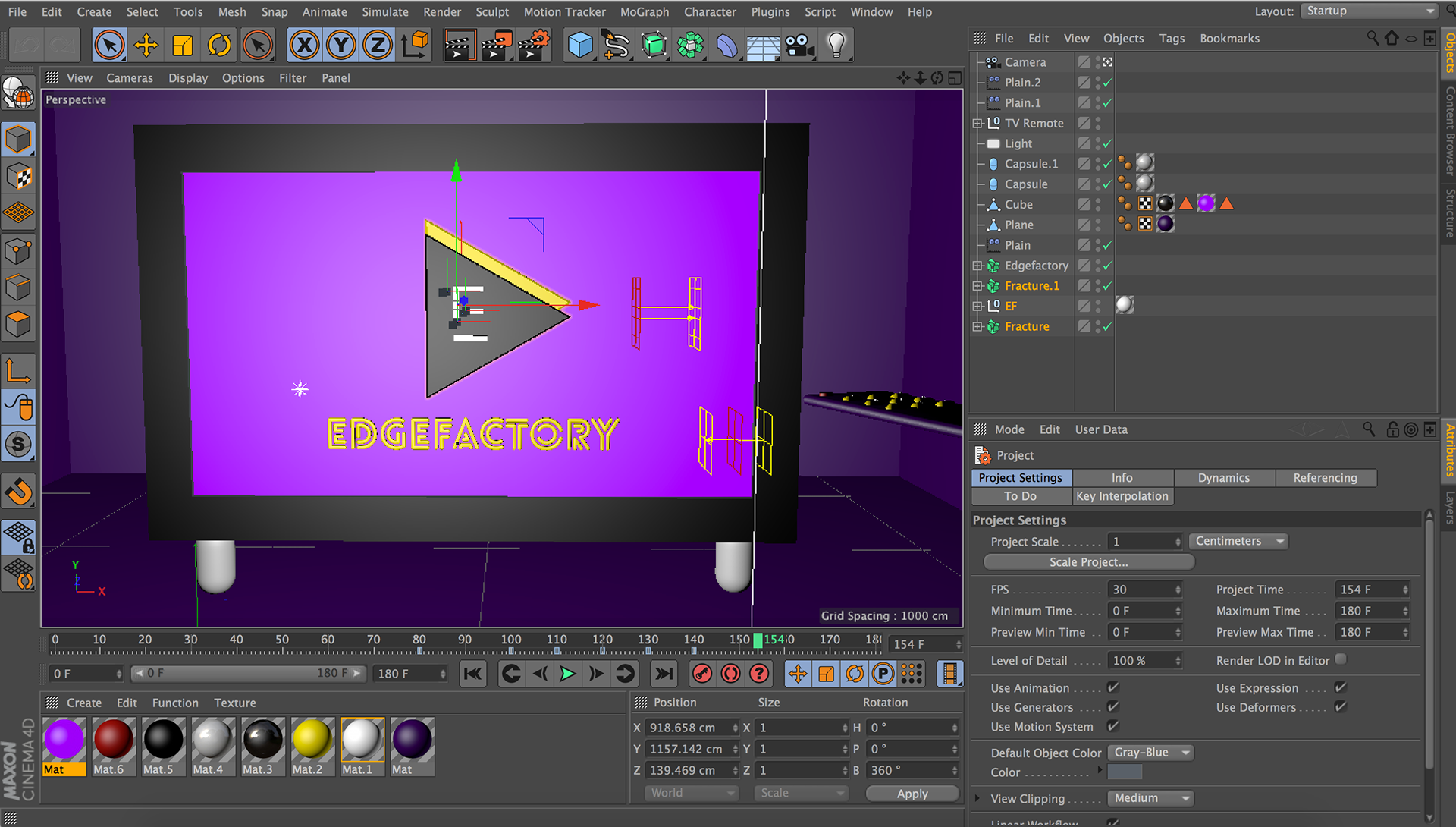The width and height of the screenshot is (1456, 827).
Task: Select the yellow Mat.2 material swatch
Action: click(x=311, y=740)
